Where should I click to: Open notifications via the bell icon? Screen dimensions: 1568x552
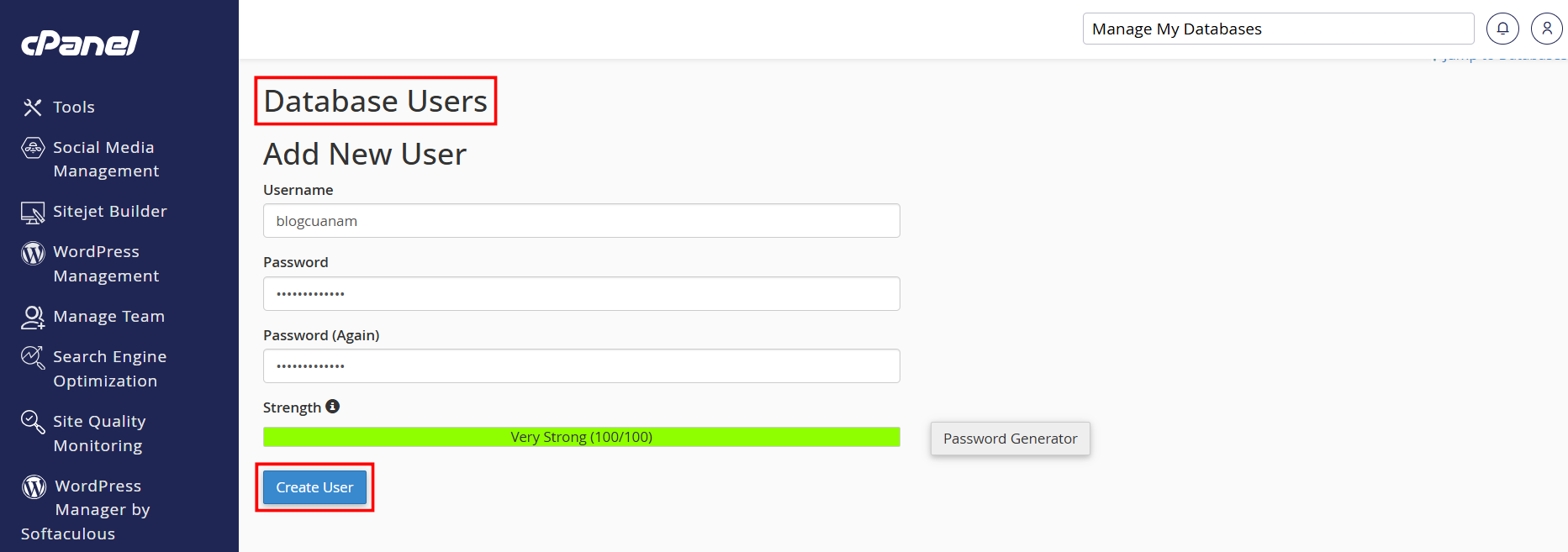(1502, 28)
